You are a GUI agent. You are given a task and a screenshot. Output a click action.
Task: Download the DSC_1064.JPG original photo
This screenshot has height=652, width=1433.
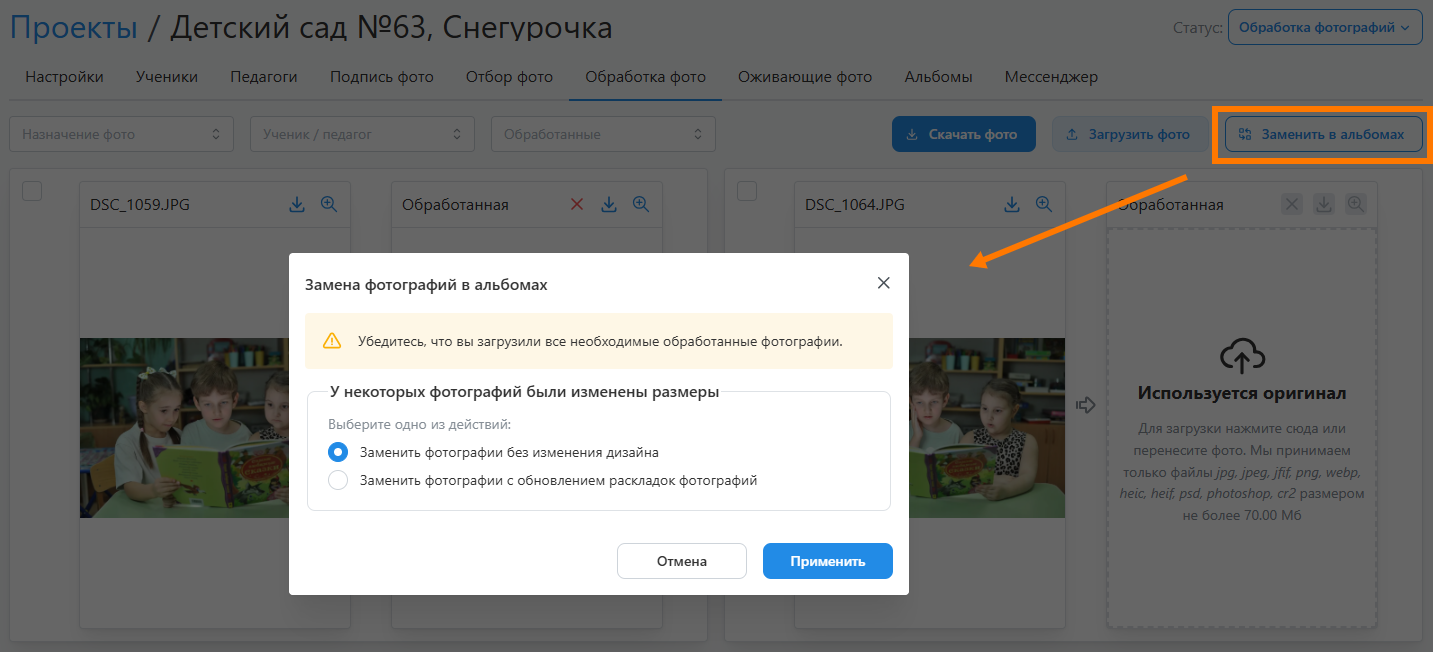tap(1012, 204)
